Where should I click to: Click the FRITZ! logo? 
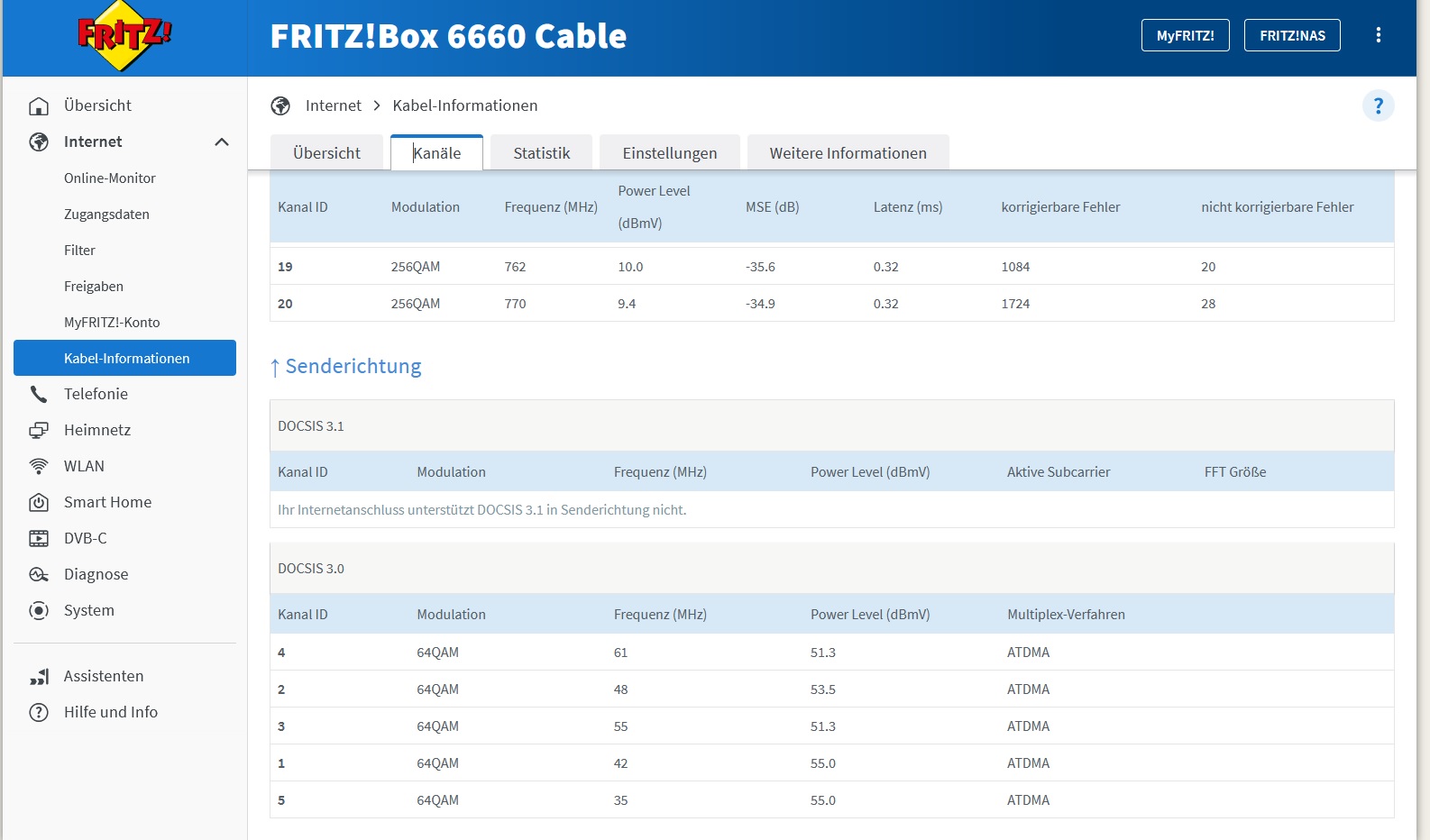(124, 36)
